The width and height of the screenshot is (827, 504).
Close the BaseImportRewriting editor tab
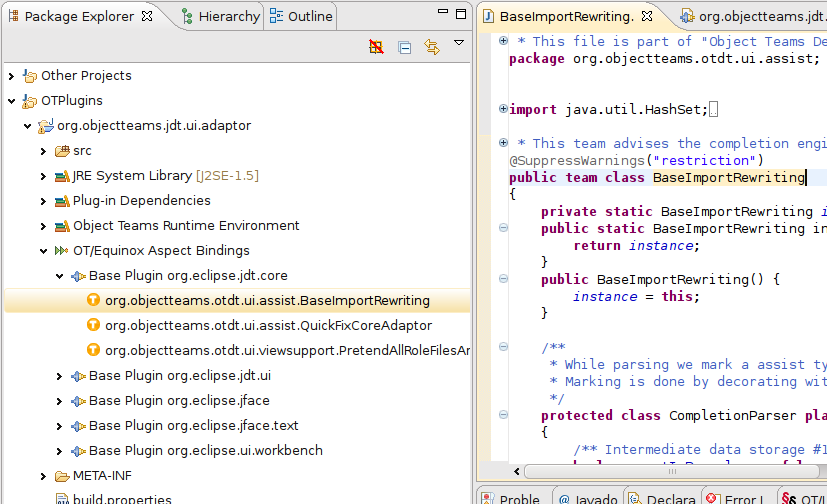647,16
